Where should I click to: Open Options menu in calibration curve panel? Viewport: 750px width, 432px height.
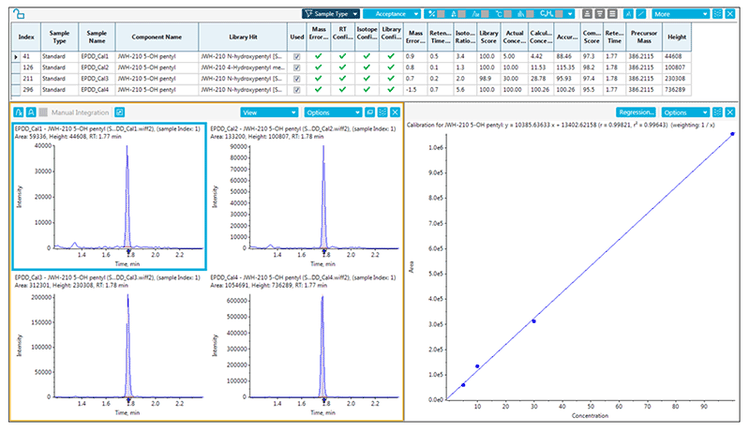click(683, 112)
